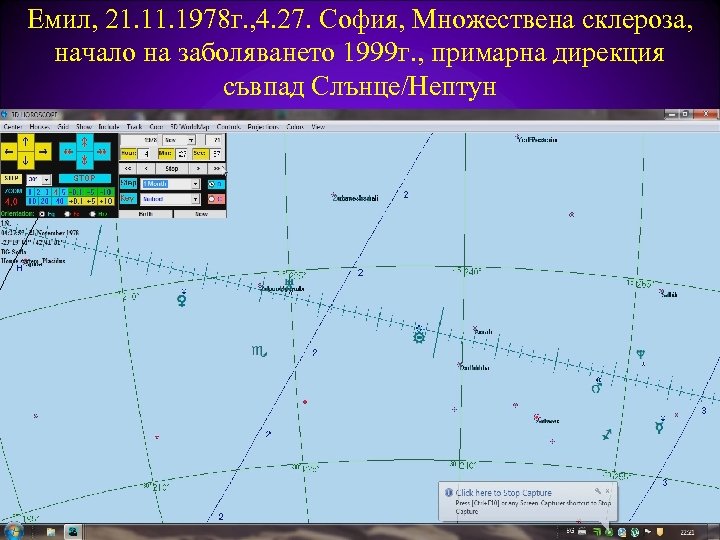Click the yellow +10 zoom increment
720x540 pixels.
tap(106, 201)
